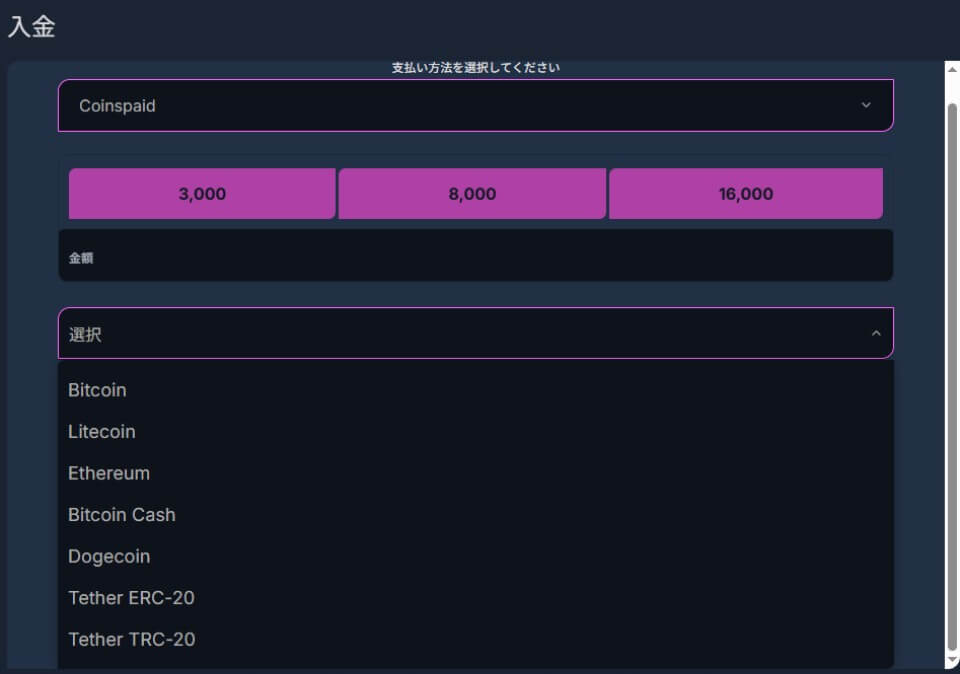960x674 pixels.
Task: Choose the 8,000 preset amount
Action: [472, 193]
